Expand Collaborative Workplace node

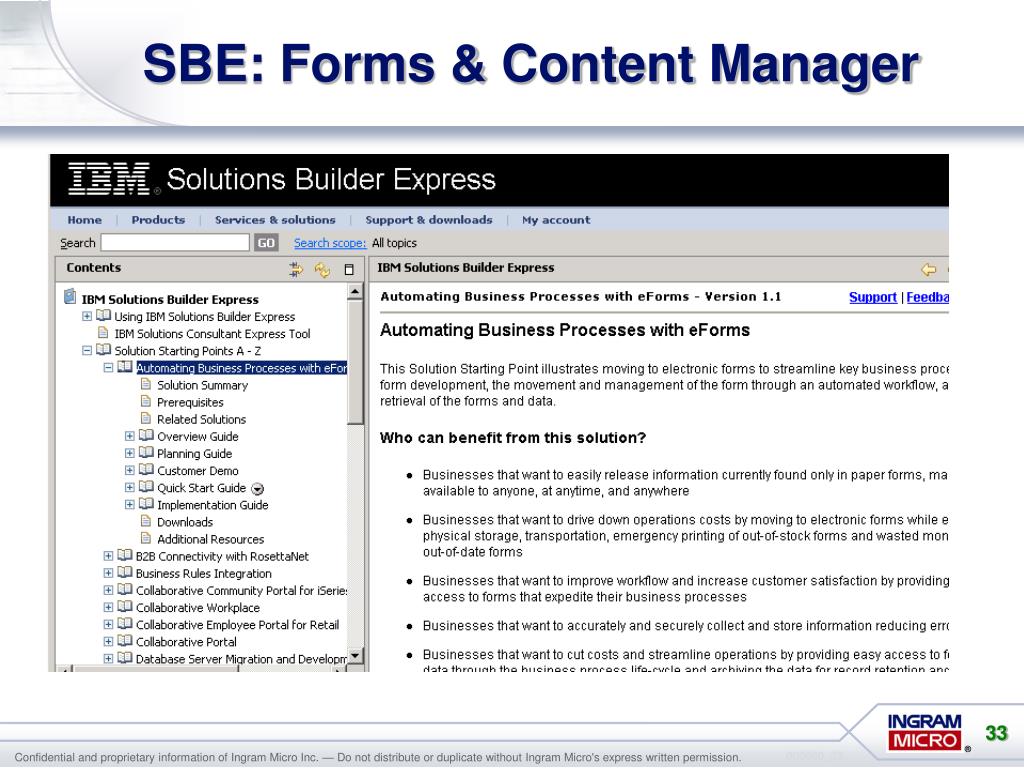[x=108, y=607]
